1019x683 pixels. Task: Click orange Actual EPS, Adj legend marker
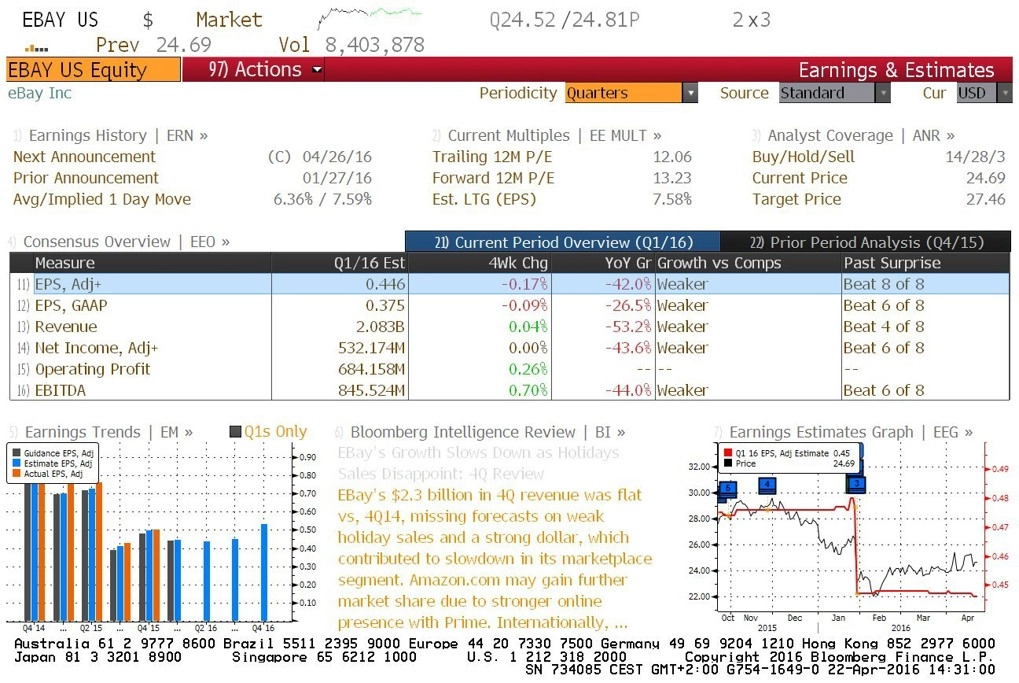pos(16,474)
